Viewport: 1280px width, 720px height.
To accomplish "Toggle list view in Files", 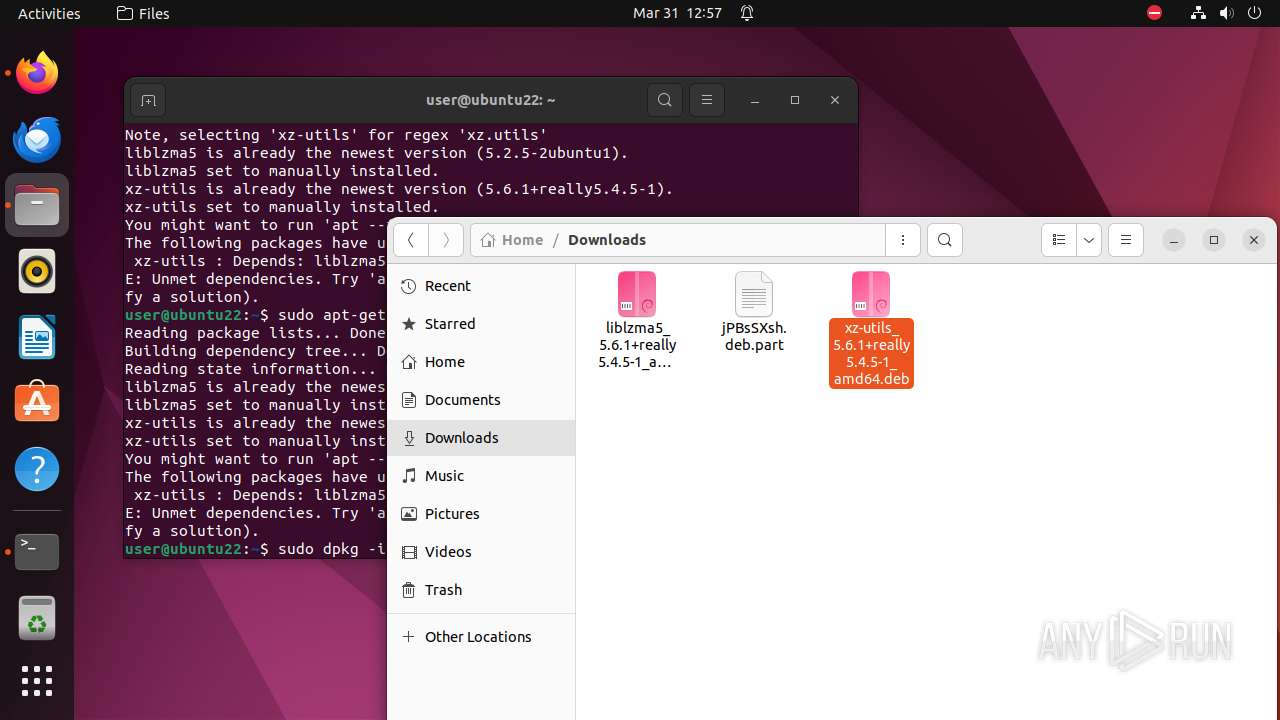I will 1059,240.
